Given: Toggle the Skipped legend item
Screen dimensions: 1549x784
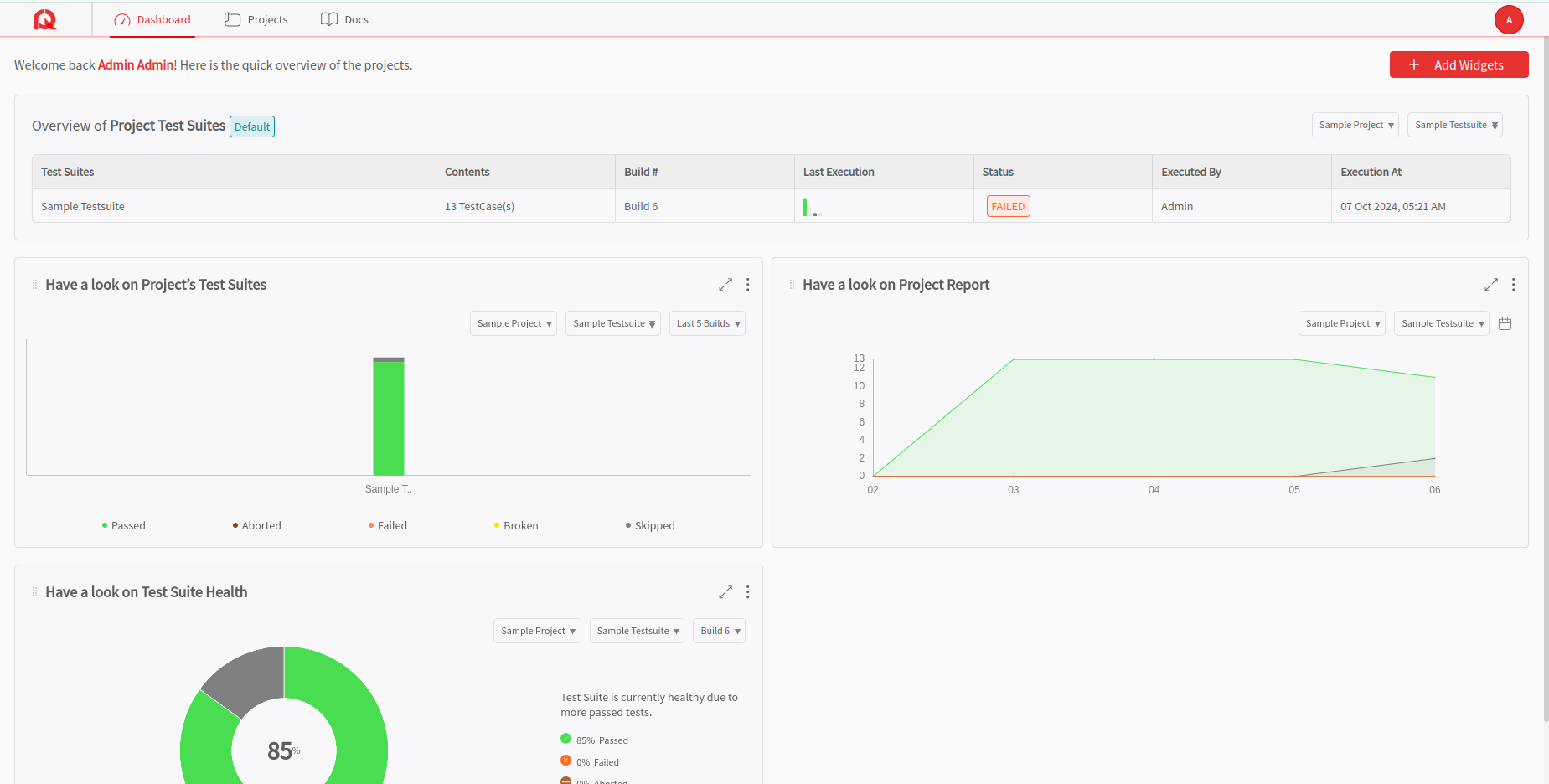Looking at the screenshot, I should tap(650, 525).
